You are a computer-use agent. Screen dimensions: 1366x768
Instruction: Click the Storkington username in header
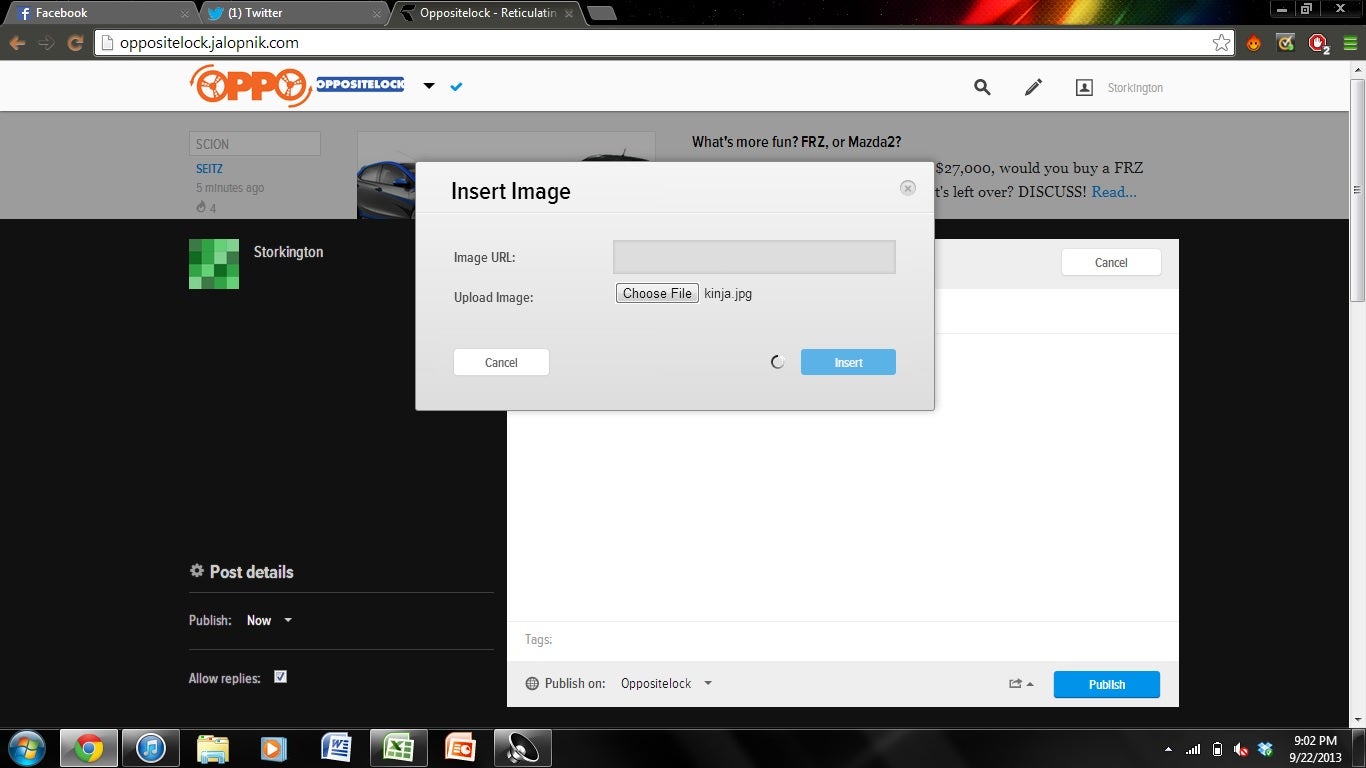click(1135, 88)
